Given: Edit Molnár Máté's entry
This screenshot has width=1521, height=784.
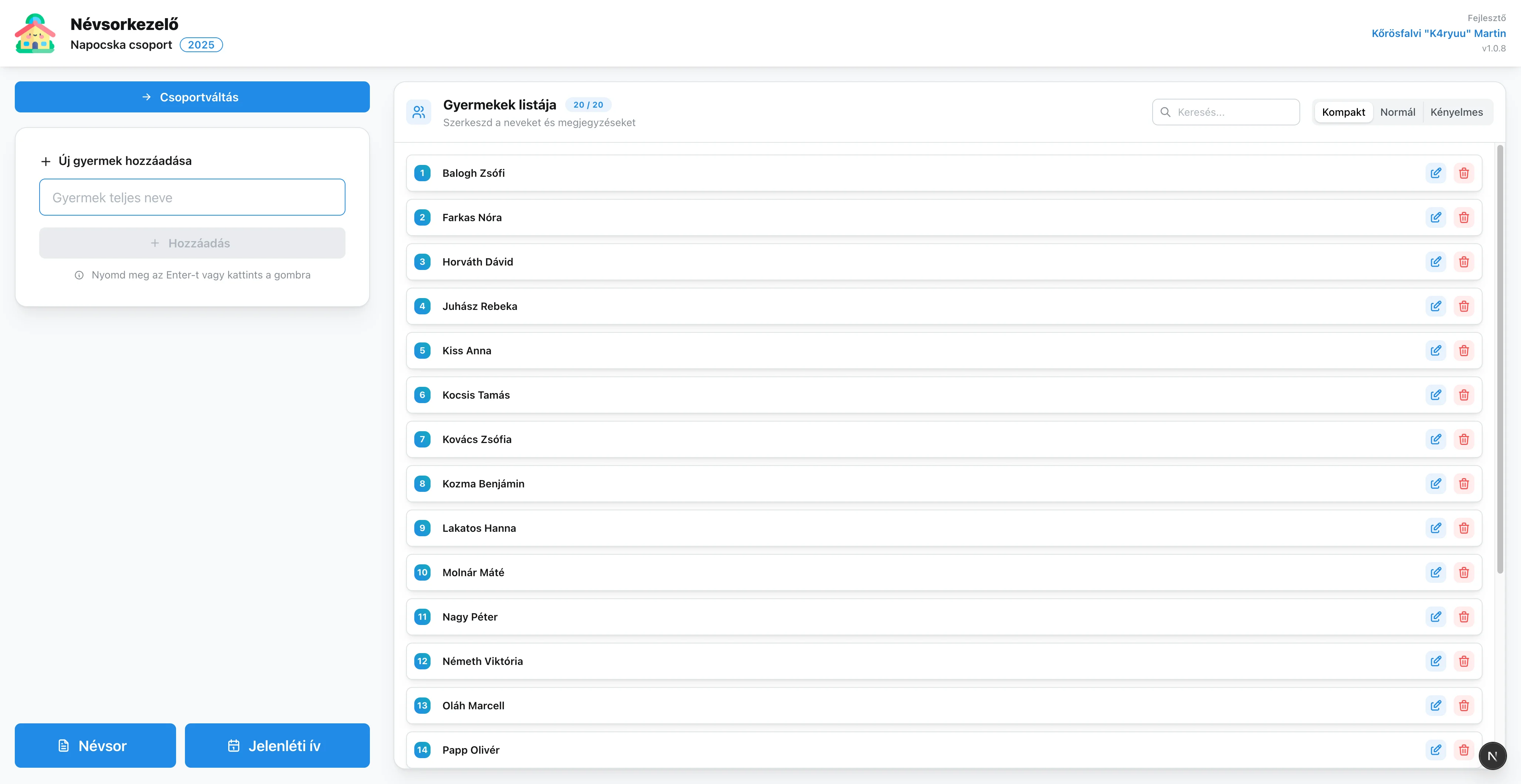Looking at the screenshot, I should point(1436,572).
